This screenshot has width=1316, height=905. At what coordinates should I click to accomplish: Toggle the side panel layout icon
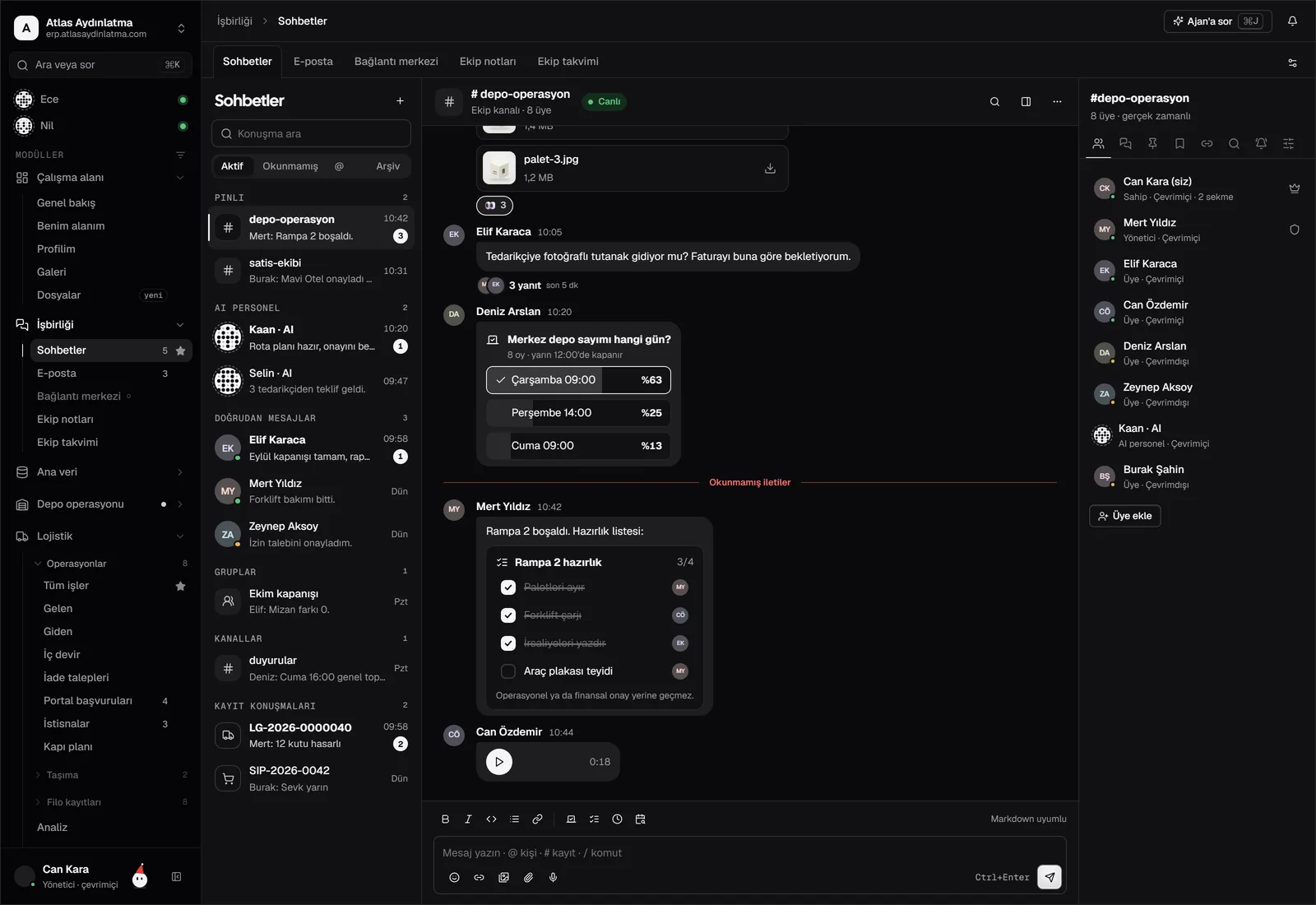tap(1026, 102)
